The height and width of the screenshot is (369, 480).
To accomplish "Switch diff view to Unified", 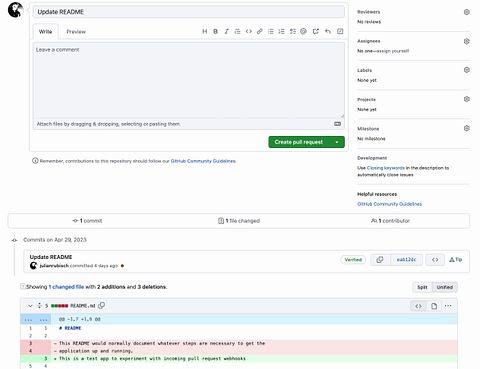I will click(x=445, y=287).
